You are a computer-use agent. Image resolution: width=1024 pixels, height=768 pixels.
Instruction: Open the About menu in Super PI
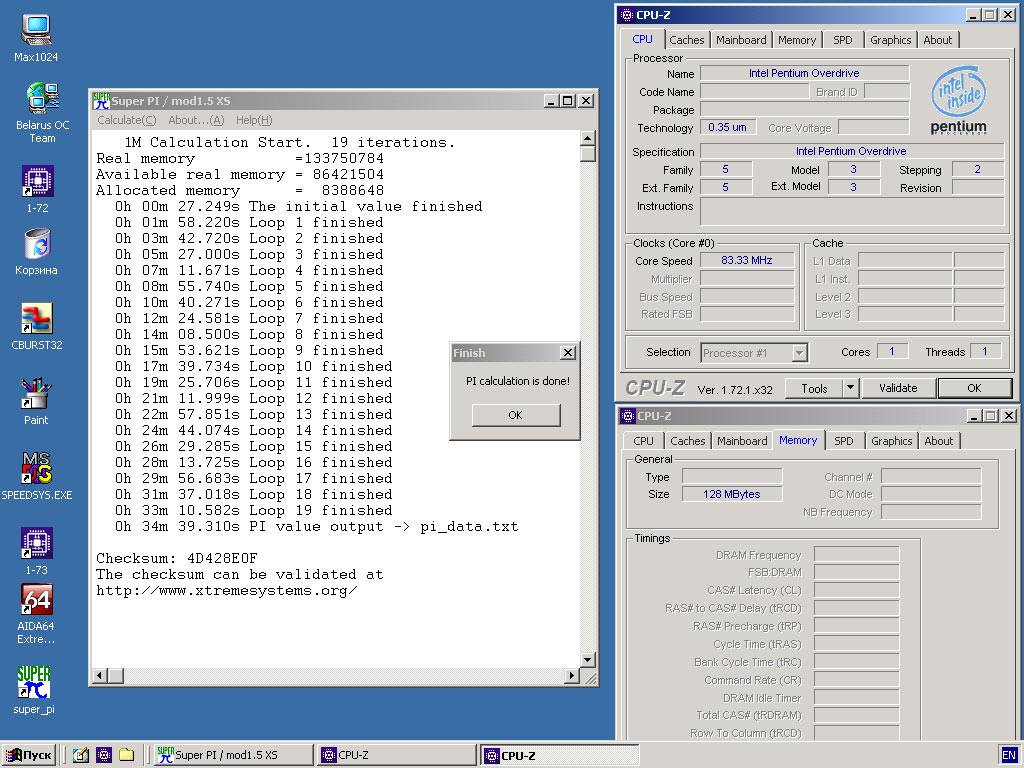196,120
